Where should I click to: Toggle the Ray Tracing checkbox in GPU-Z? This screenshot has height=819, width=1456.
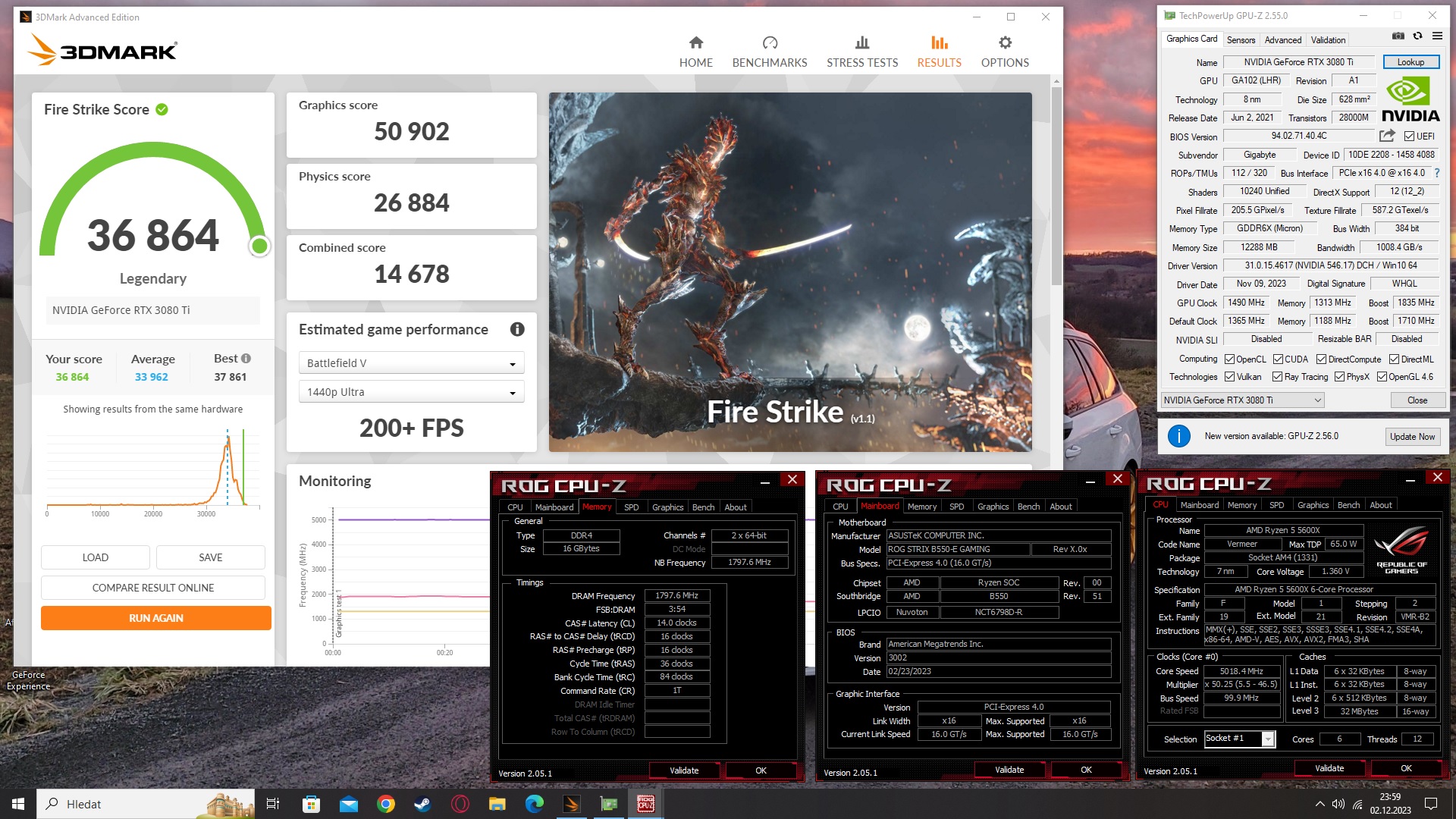(1277, 377)
